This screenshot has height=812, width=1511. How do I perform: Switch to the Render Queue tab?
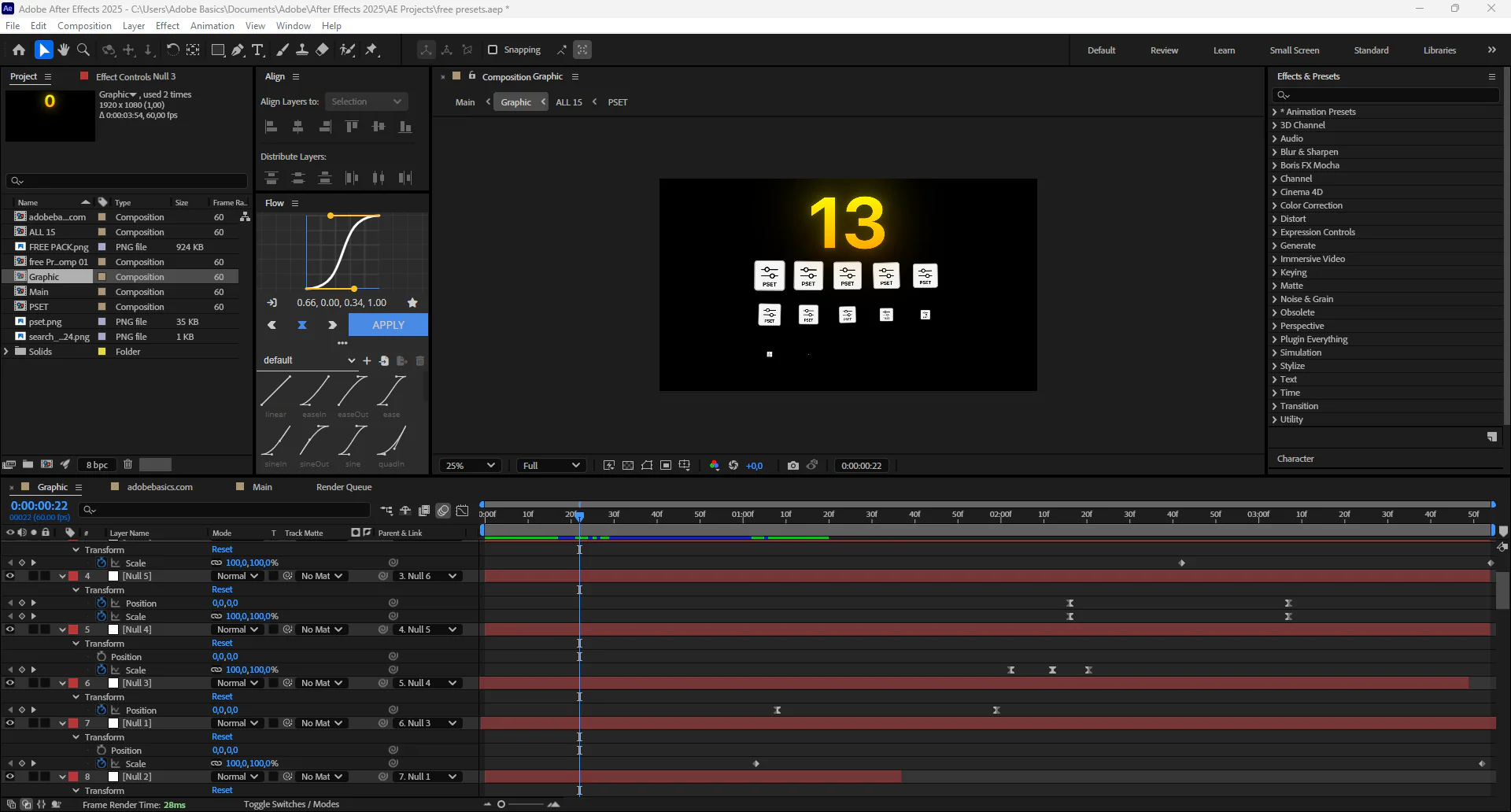point(344,487)
